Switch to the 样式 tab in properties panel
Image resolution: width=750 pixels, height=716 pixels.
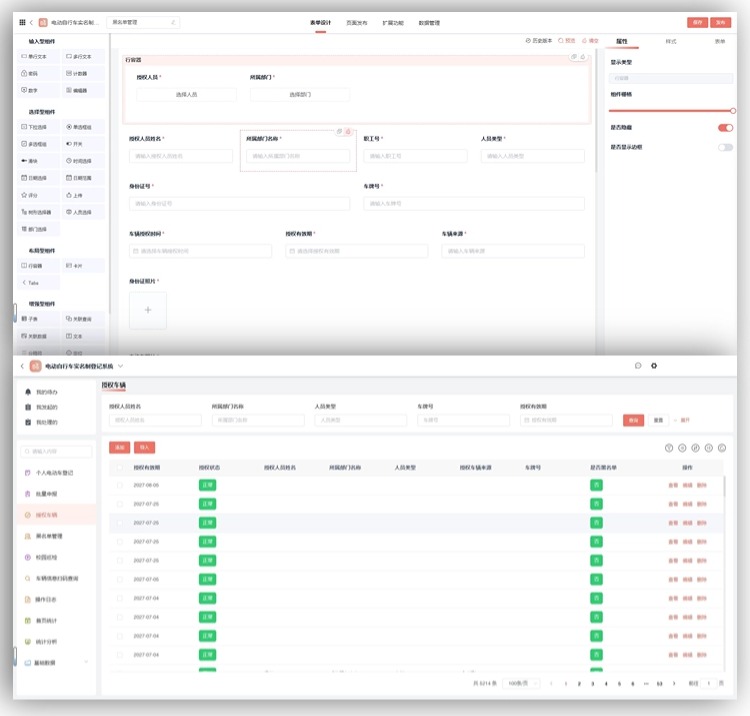670,41
